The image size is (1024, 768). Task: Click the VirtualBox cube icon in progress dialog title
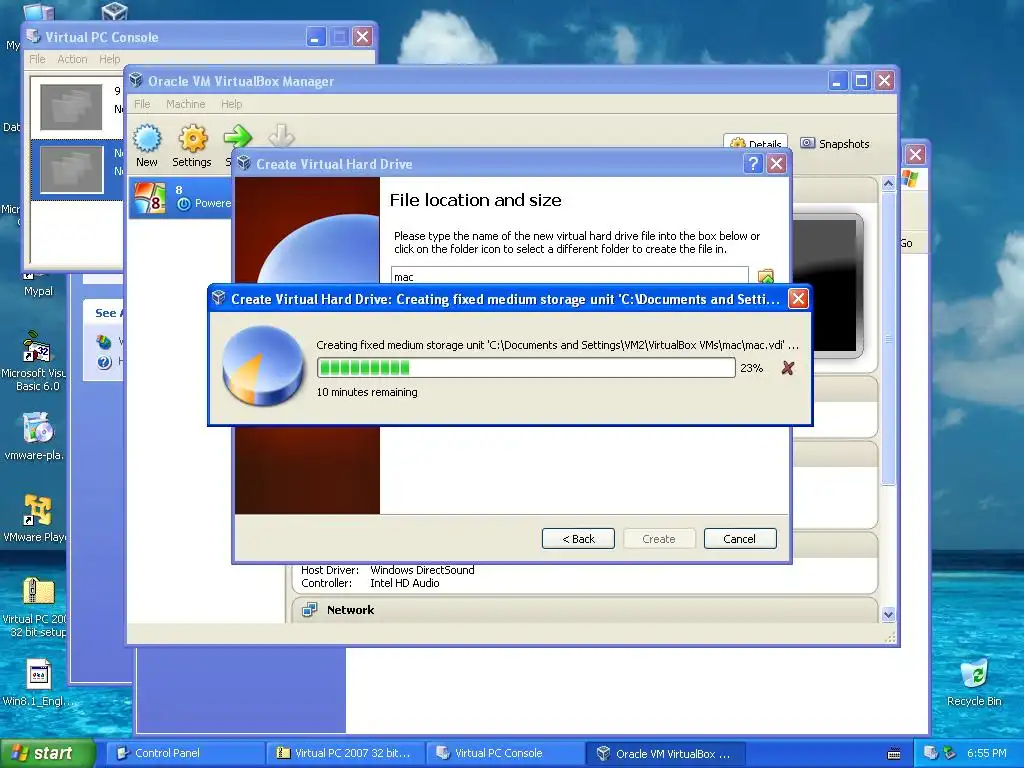pyautogui.click(x=219, y=298)
